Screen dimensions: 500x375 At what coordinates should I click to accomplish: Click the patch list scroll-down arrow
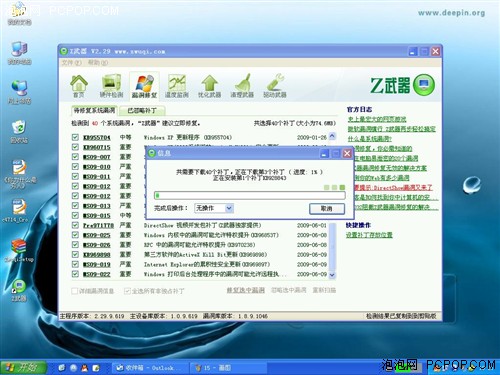point(332,275)
